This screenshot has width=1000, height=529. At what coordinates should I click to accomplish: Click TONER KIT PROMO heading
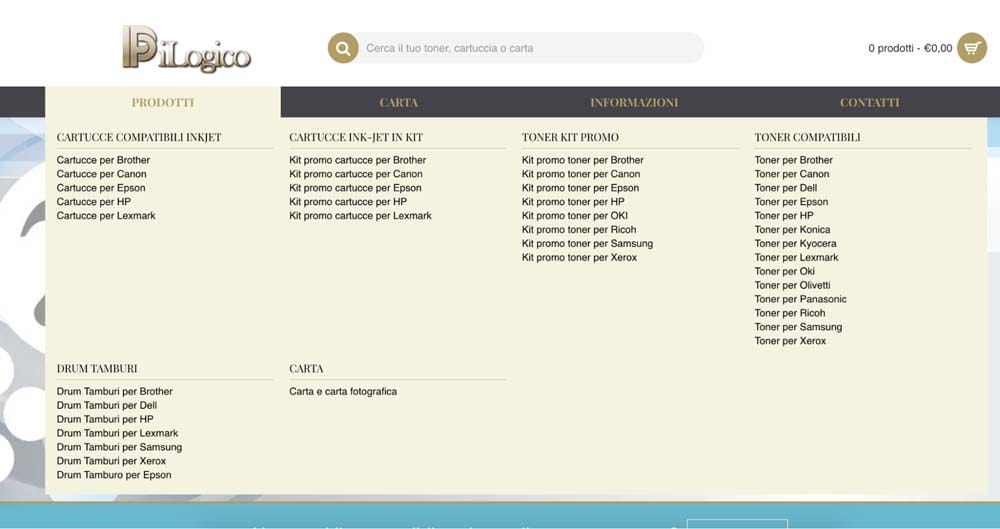(x=570, y=137)
